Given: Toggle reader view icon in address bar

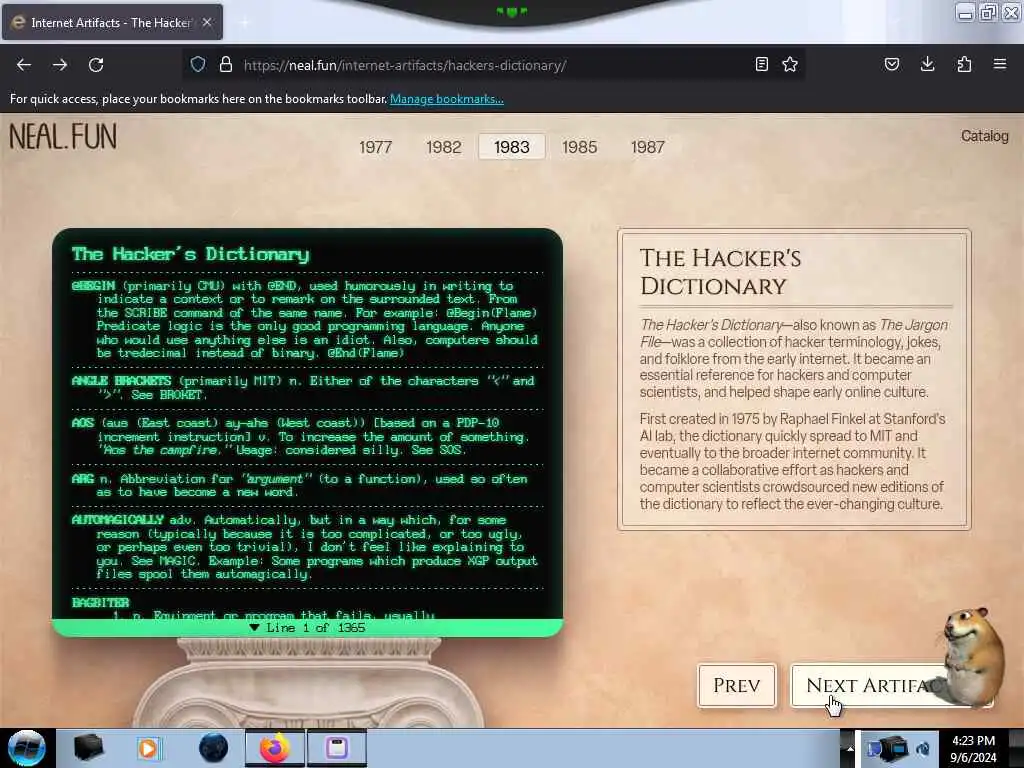Looking at the screenshot, I should (761, 64).
